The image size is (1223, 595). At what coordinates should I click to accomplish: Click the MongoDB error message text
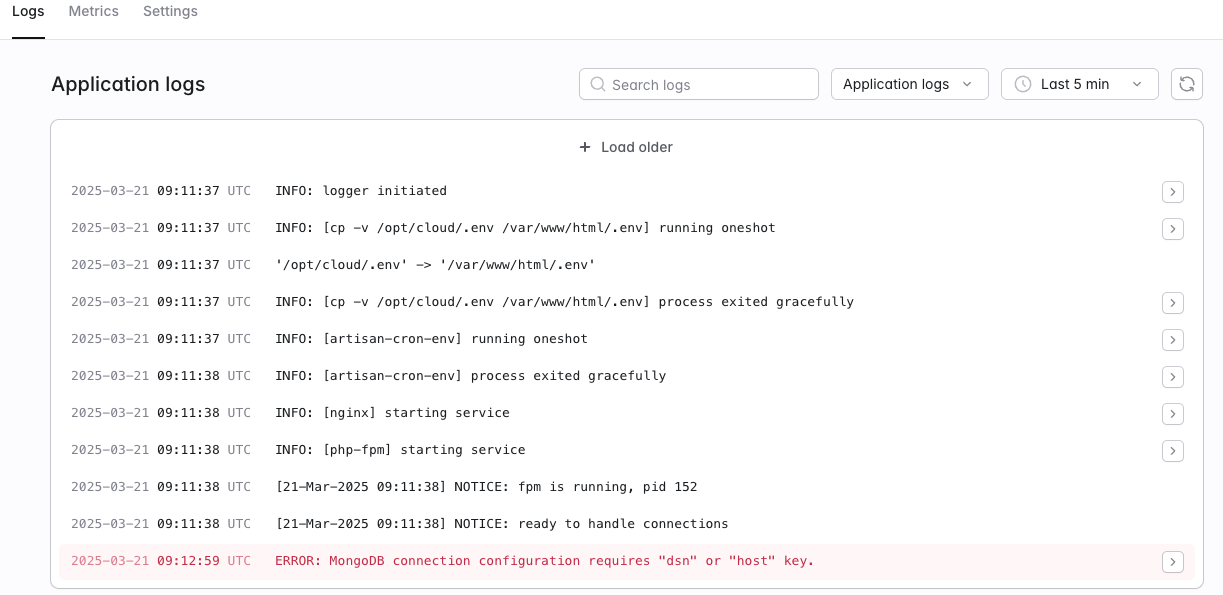(545, 561)
